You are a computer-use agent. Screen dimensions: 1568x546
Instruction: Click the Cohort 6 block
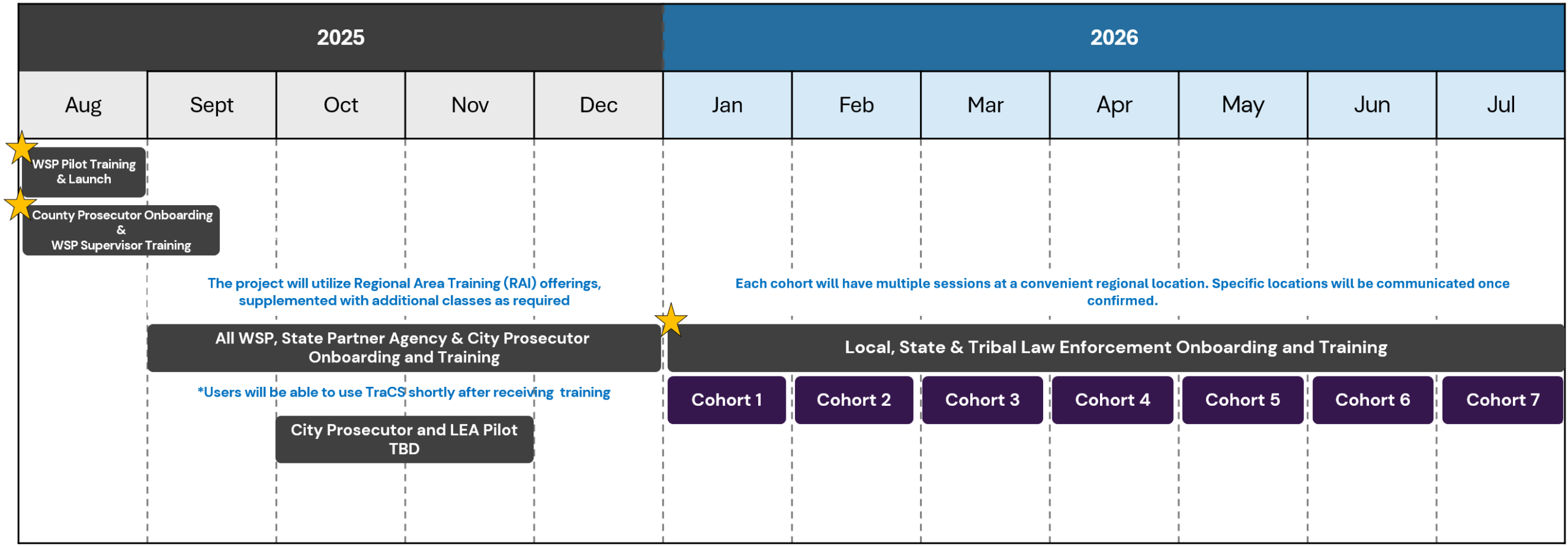point(1372,400)
